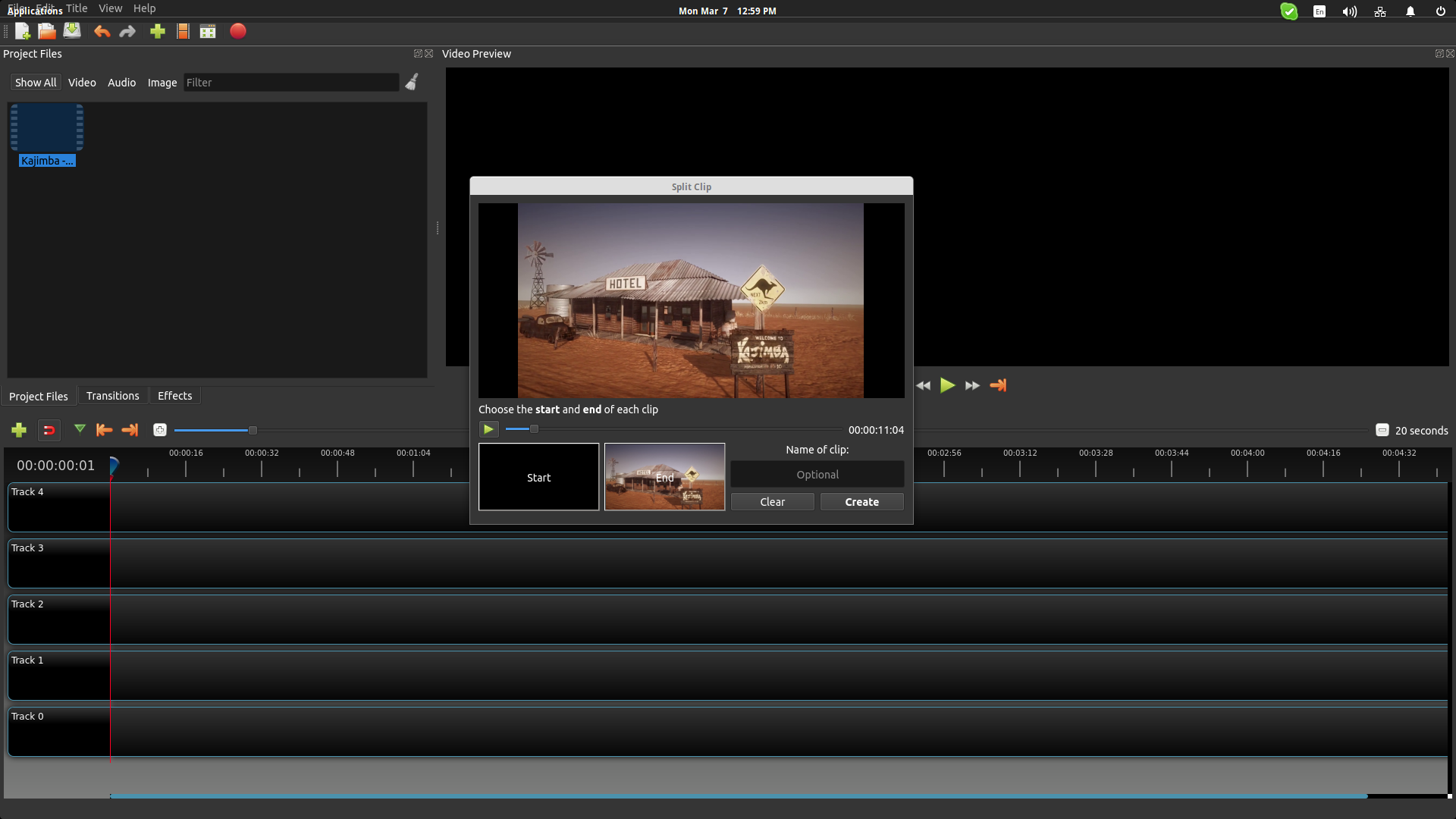1456x819 pixels.
Task: Click the zoom out icon near 20 seconds
Action: (x=1382, y=430)
